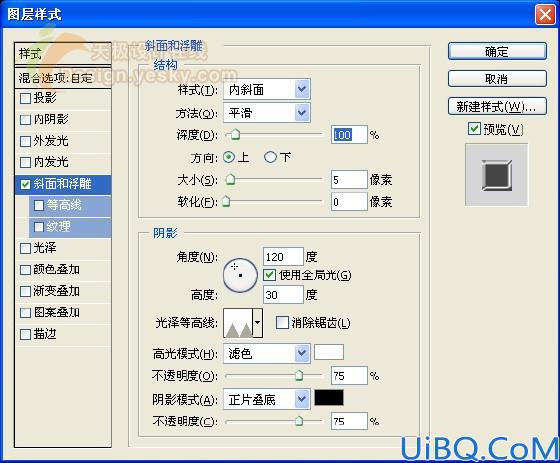
Task: Check the 消除锯齿 anti-alias checkbox
Action: click(x=282, y=323)
